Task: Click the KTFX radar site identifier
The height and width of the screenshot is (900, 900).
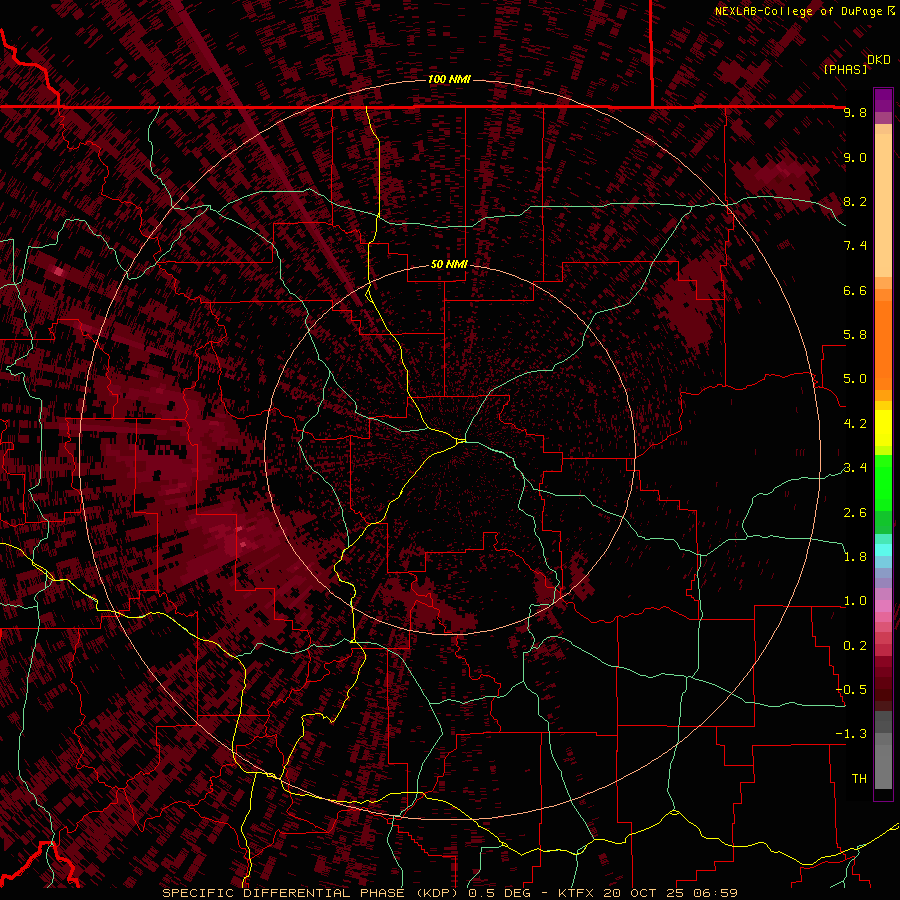Action: point(577,893)
